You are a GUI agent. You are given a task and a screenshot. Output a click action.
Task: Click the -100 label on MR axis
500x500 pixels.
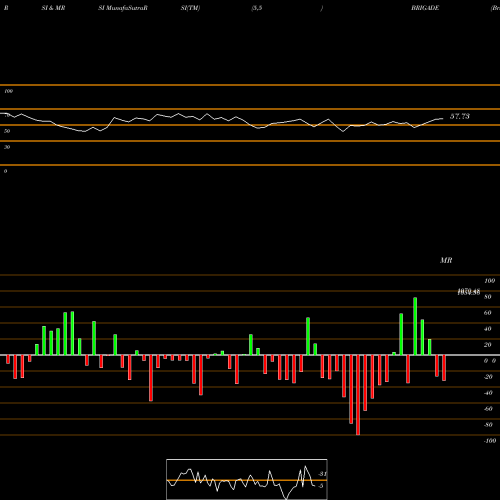click(489, 441)
